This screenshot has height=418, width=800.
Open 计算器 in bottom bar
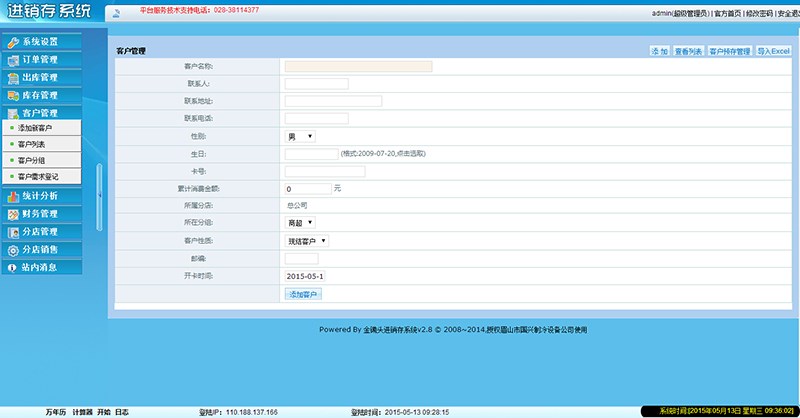(82, 412)
